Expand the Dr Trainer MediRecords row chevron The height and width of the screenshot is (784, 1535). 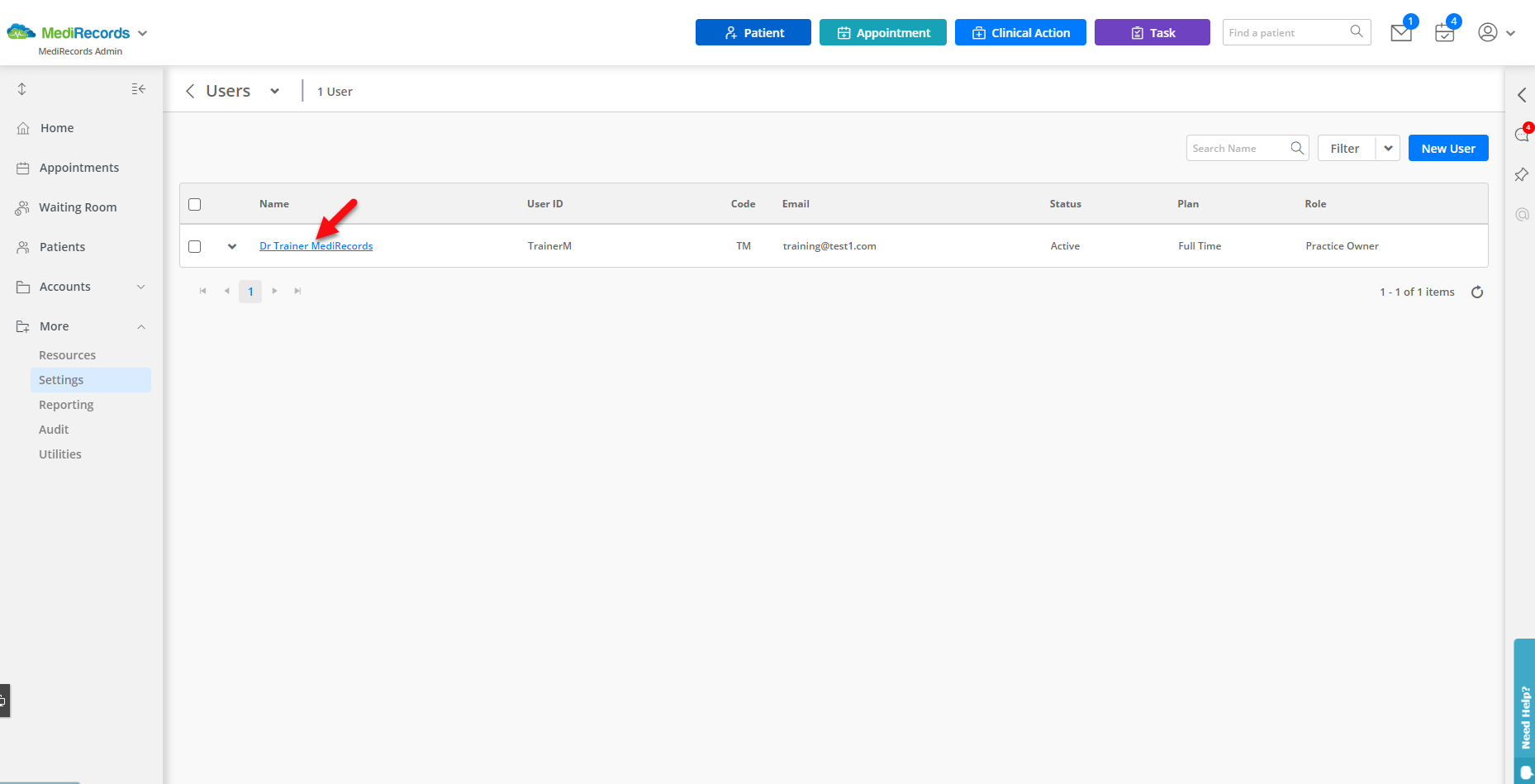231,245
